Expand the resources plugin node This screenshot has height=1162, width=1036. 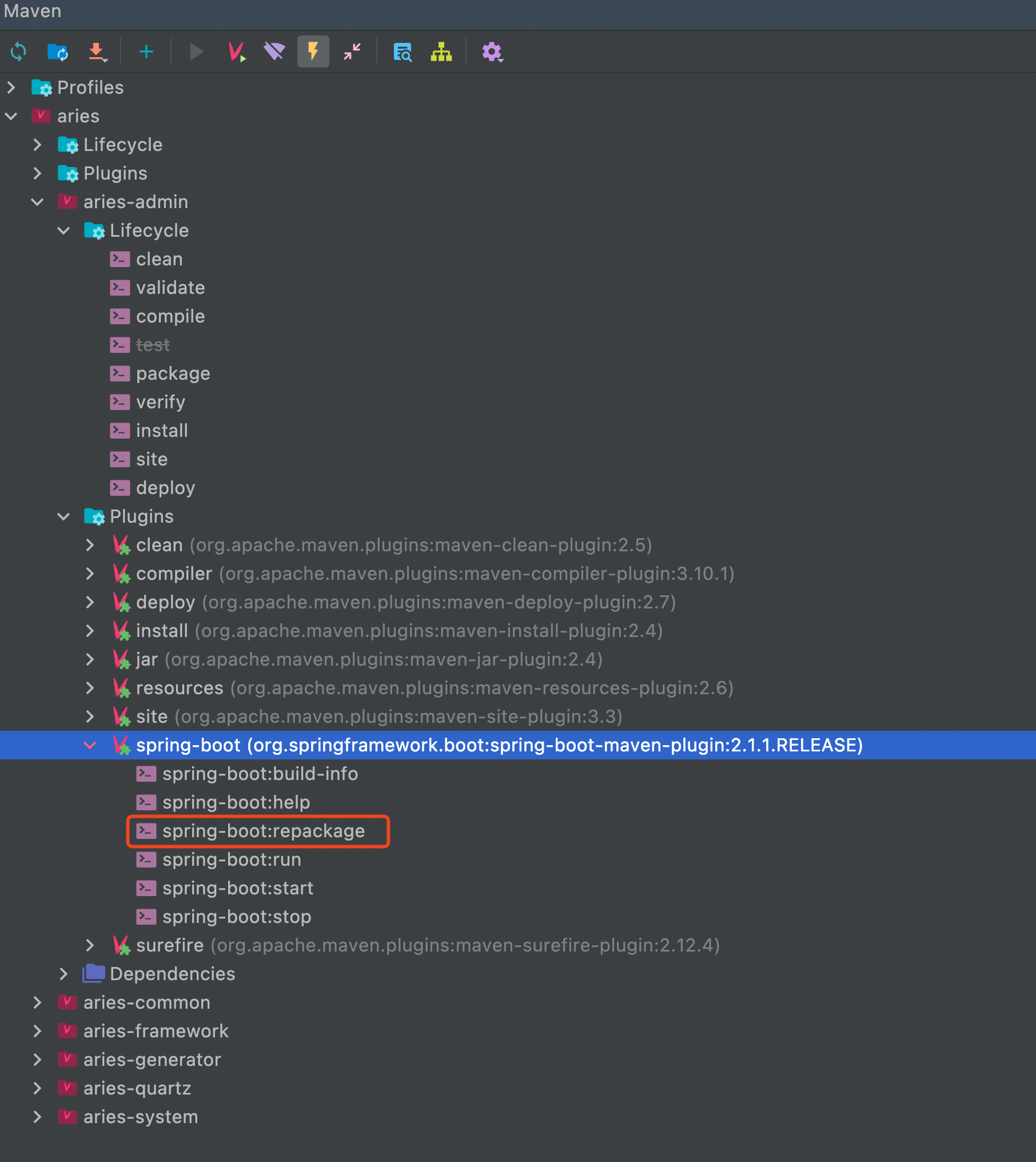(x=90, y=688)
